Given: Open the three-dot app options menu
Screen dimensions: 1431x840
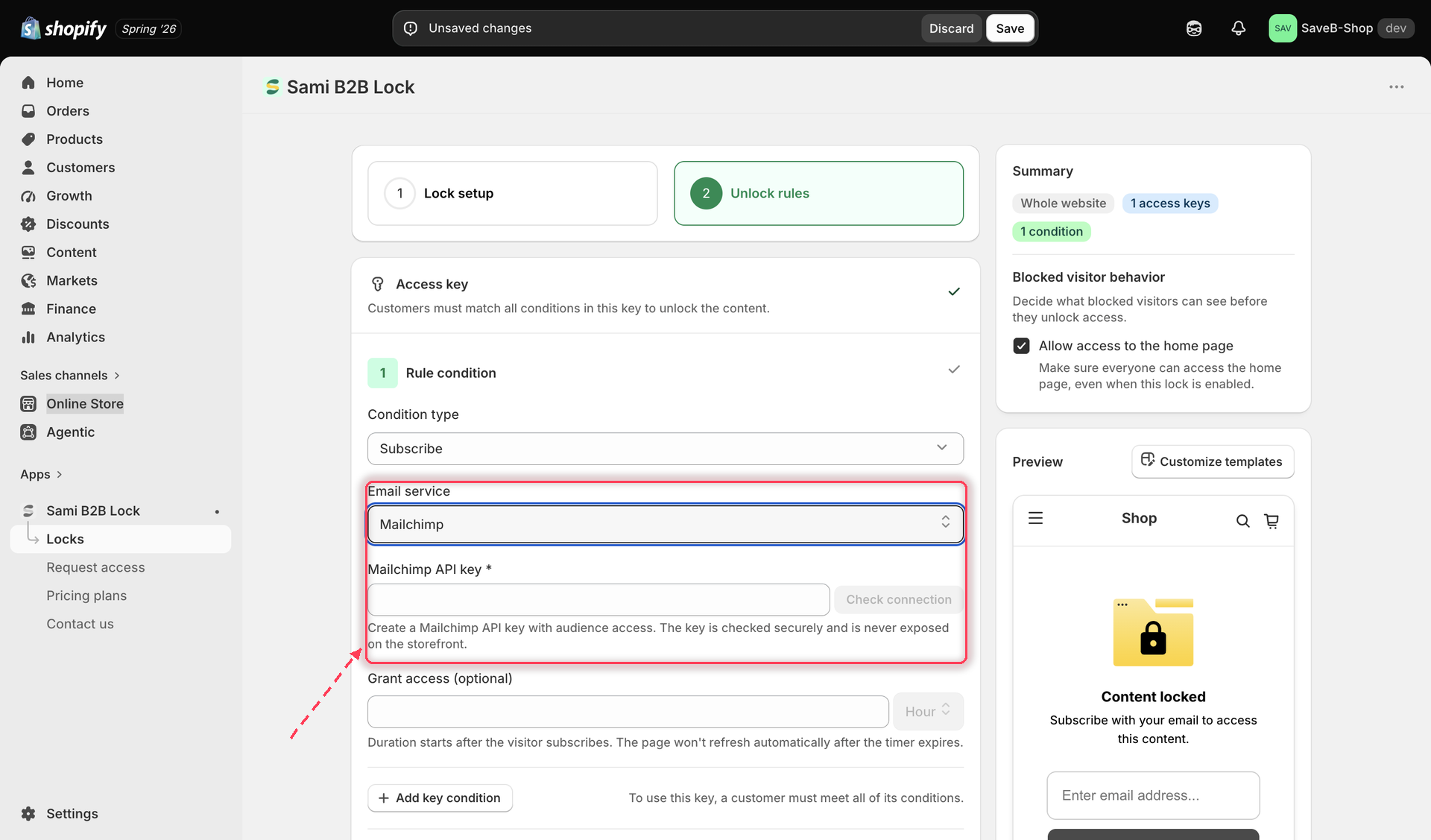Looking at the screenshot, I should tap(1396, 87).
